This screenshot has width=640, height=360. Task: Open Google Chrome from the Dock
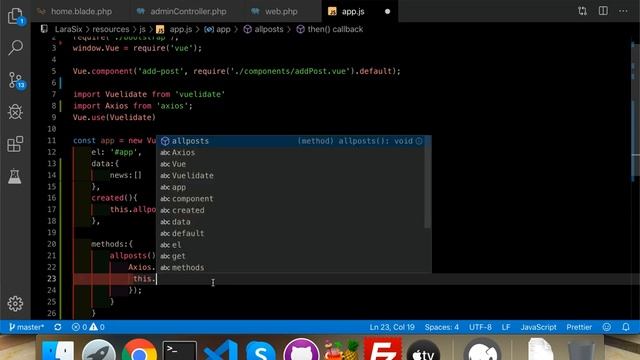(x=139, y=350)
